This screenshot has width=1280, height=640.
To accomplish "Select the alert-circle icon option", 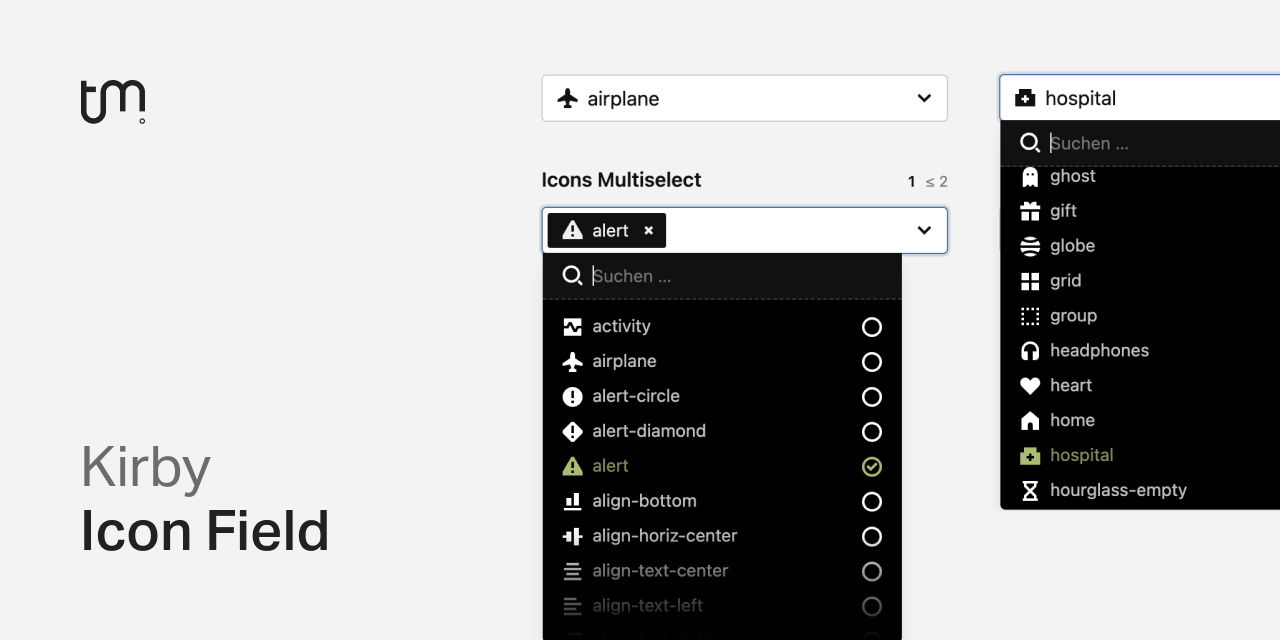I will coord(636,396).
